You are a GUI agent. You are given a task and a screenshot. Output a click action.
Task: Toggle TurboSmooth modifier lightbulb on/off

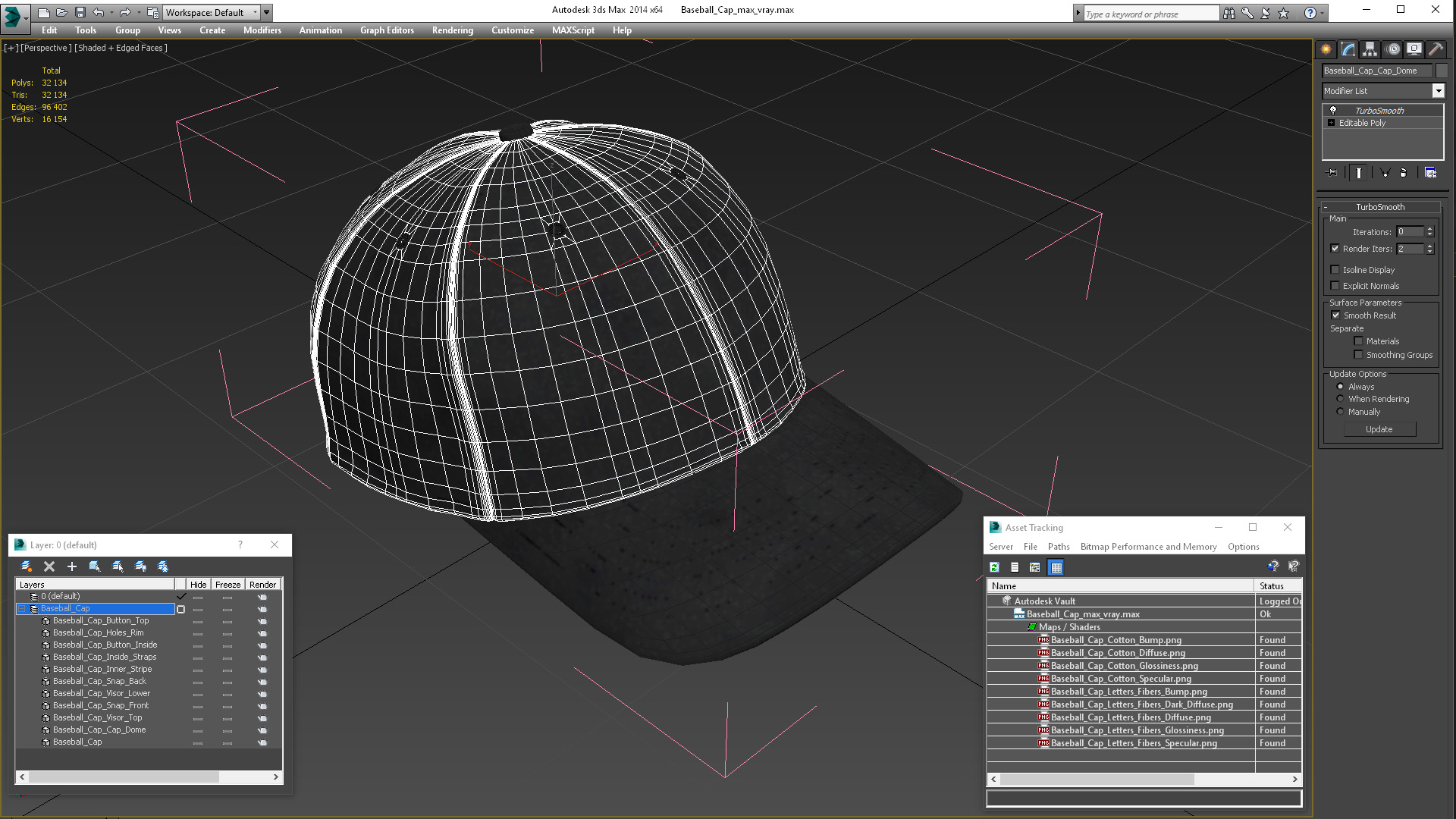pyautogui.click(x=1333, y=110)
